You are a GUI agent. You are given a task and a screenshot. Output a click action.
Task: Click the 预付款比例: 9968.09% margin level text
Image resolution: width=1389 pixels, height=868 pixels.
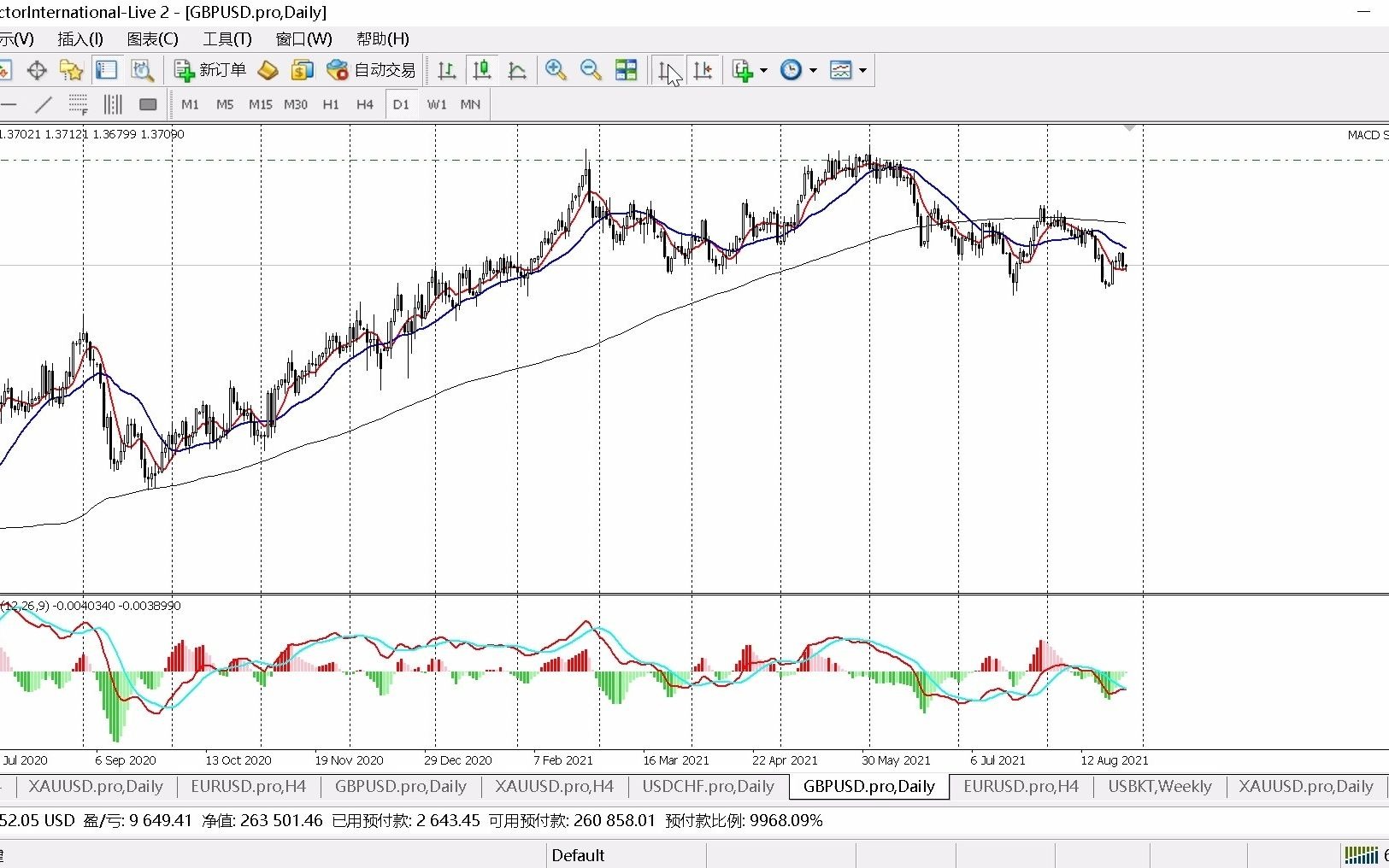click(744, 820)
